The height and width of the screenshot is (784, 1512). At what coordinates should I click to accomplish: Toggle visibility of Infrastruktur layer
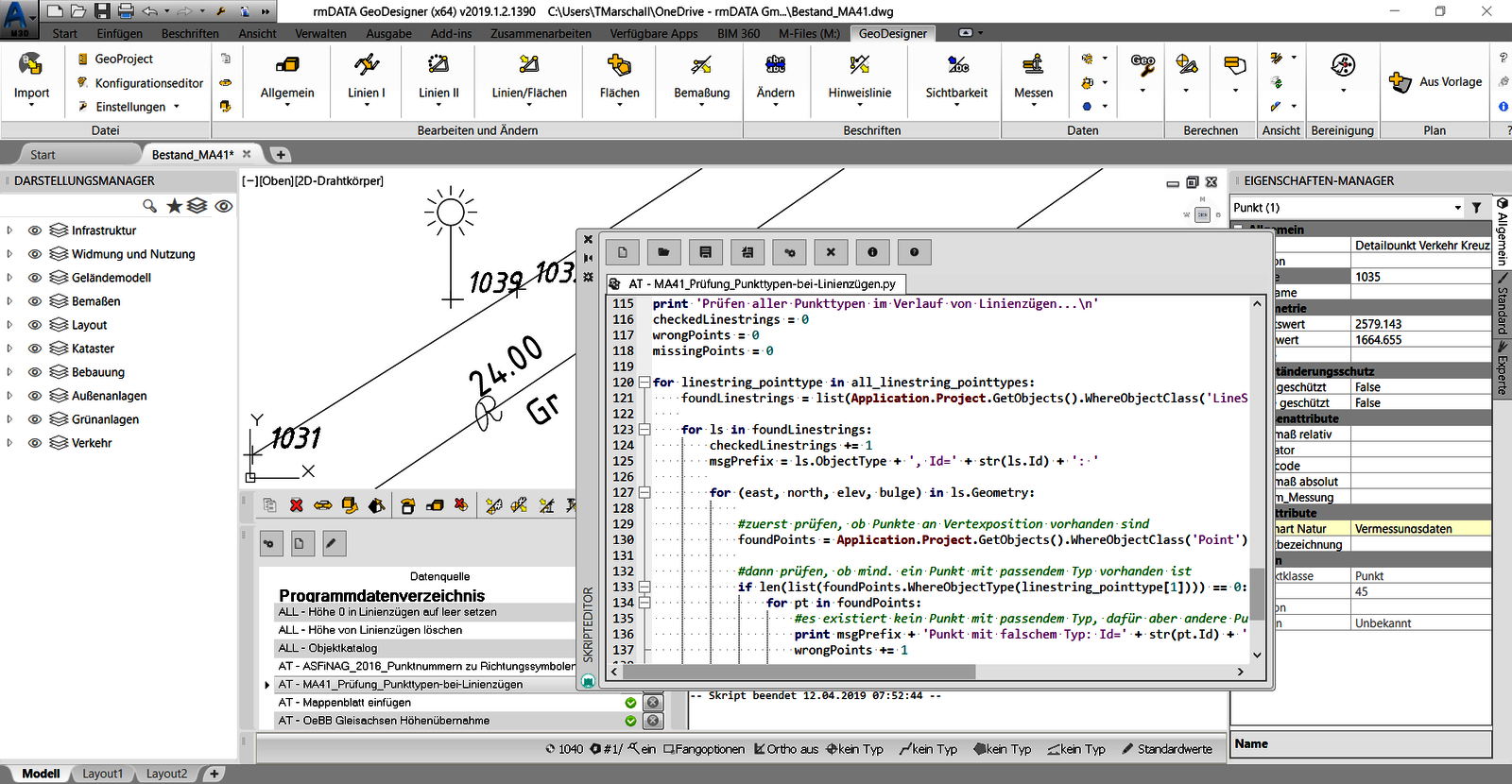[35, 230]
